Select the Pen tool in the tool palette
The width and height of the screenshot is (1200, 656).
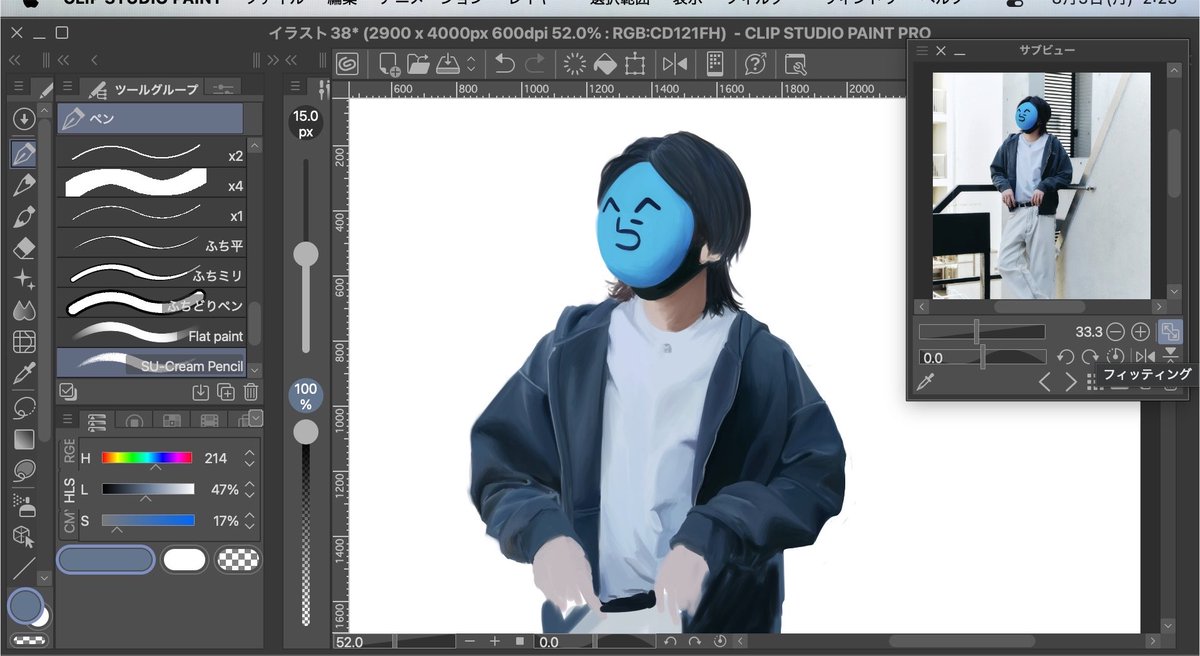point(24,153)
